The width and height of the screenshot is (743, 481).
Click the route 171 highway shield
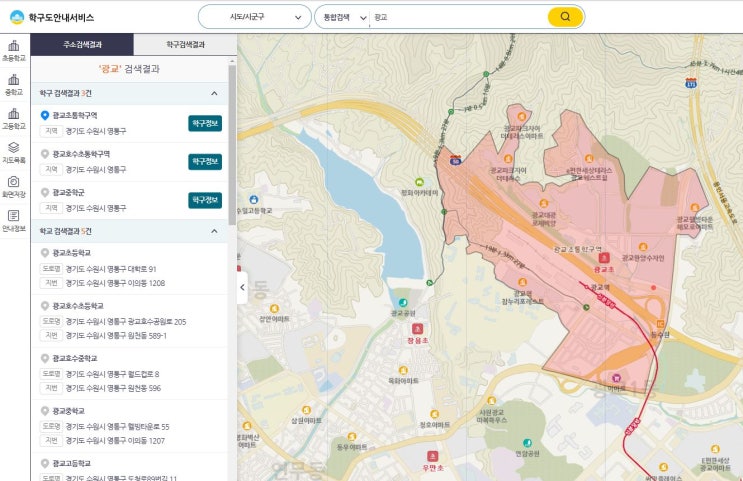click(691, 83)
